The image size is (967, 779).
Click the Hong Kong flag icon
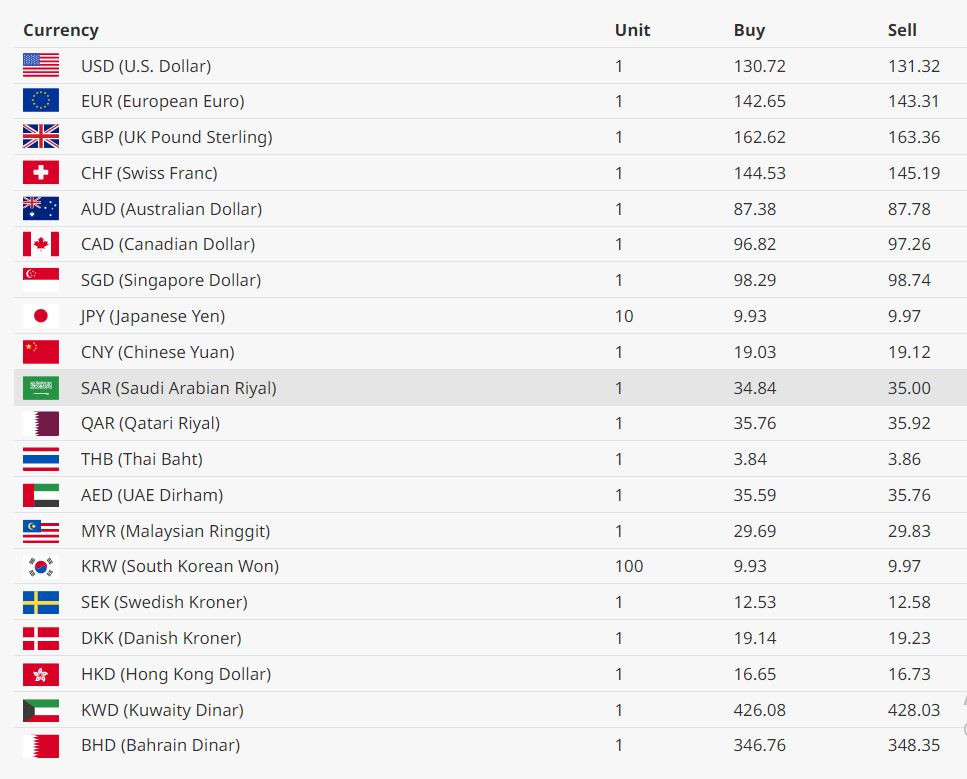coord(41,674)
